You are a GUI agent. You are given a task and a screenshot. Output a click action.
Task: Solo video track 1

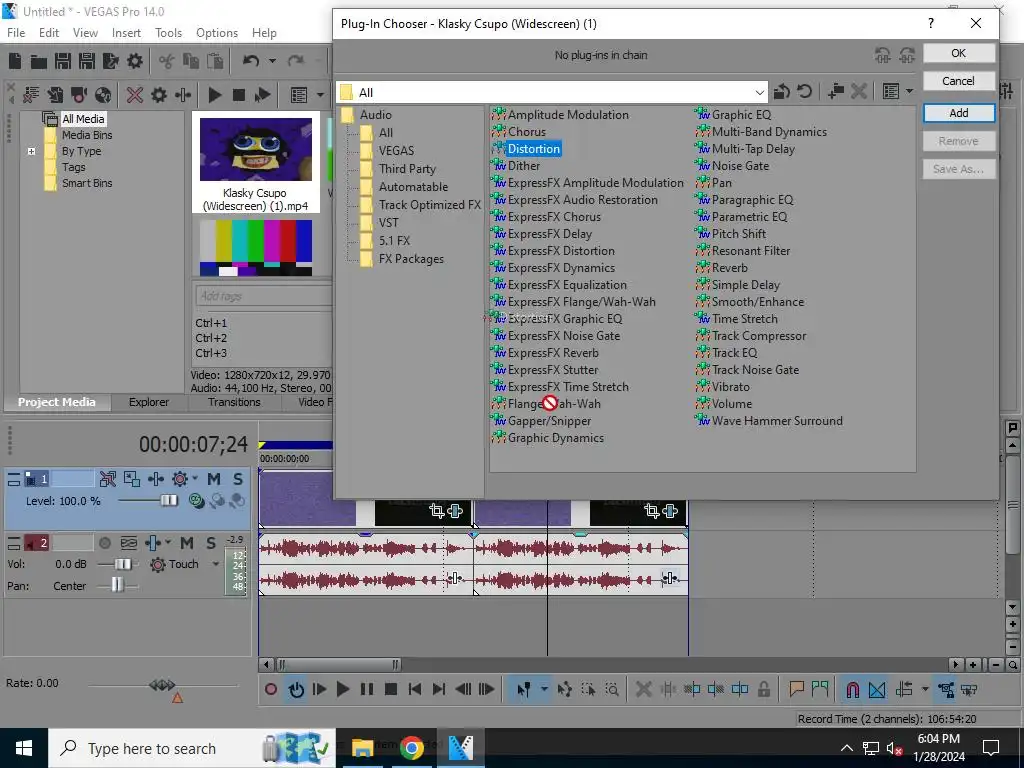238,479
